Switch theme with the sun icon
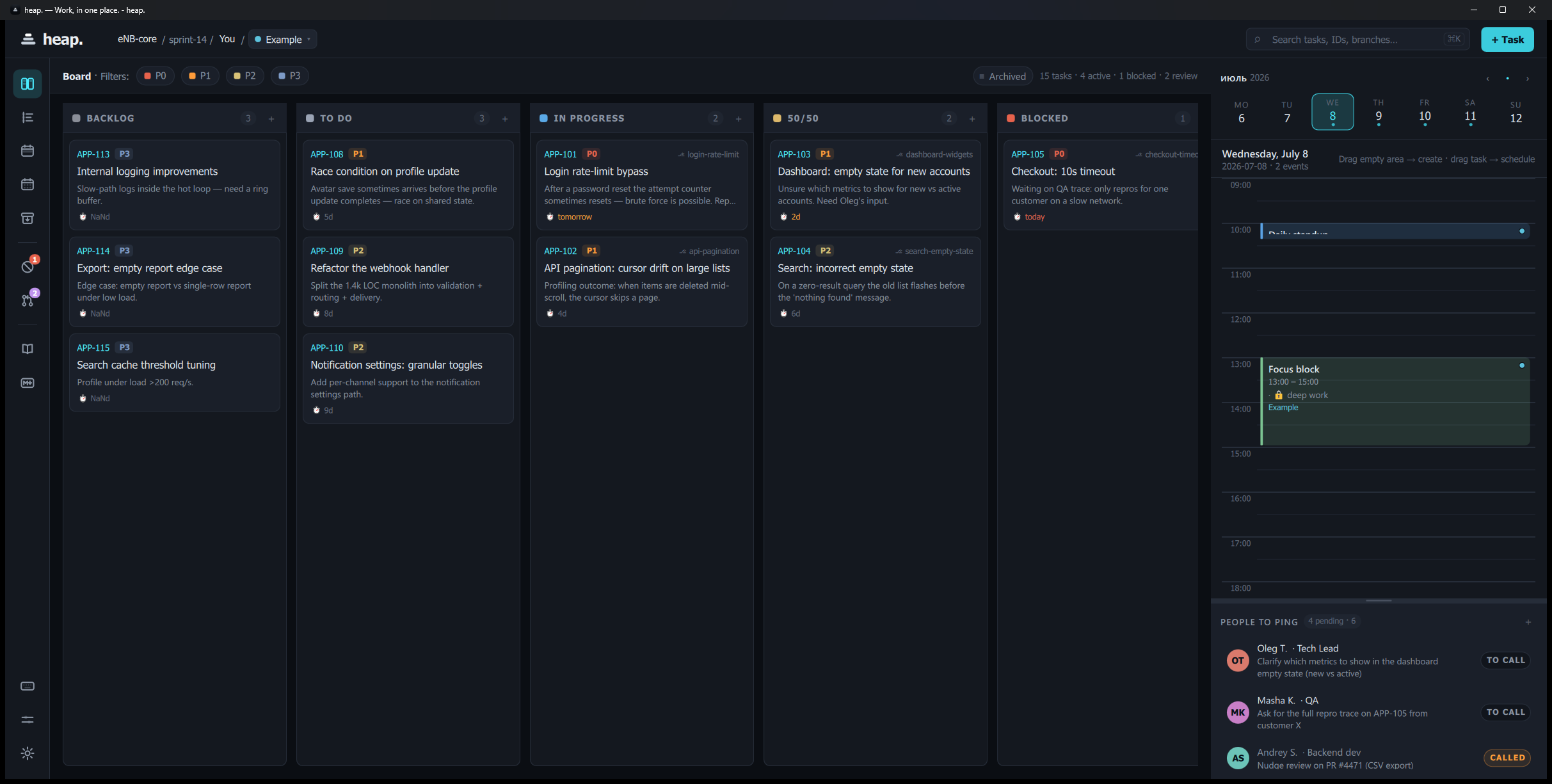Screen dimensions: 1552x784 point(28,753)
